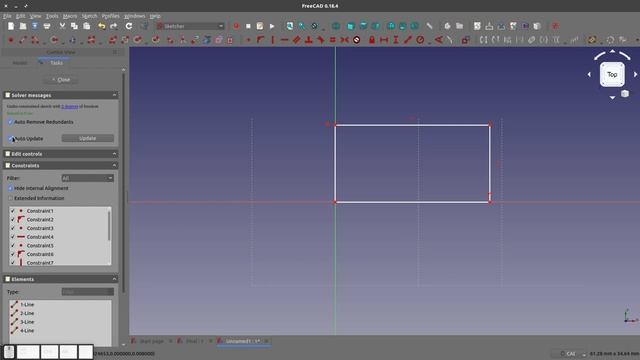Open the View menu
640x360 pixels.
pyautogui.click(x=36, y=16)
